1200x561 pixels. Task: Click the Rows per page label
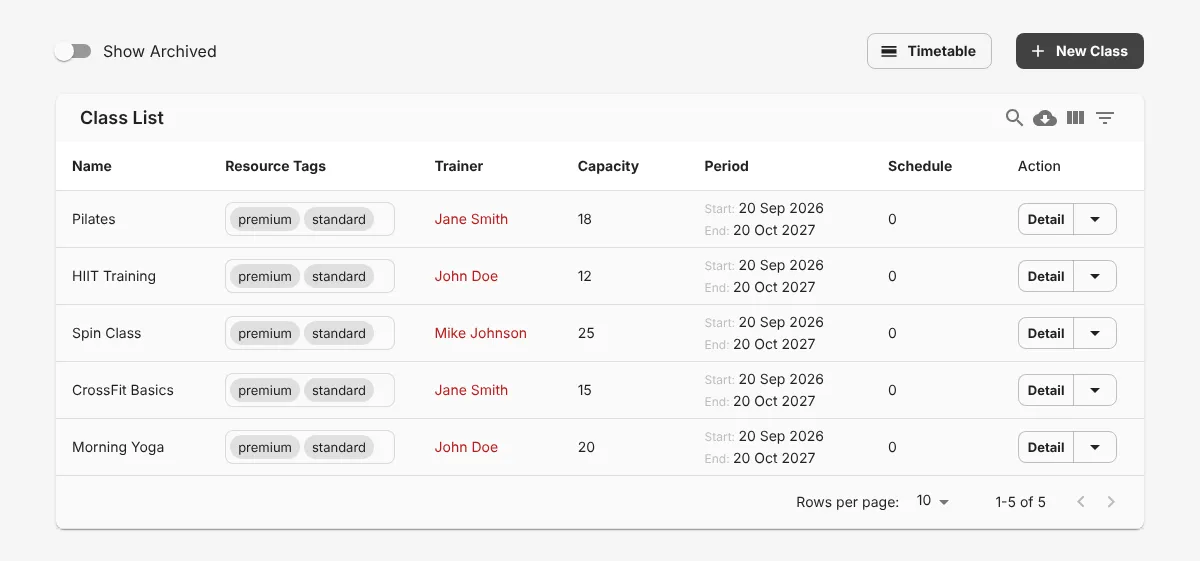[x=847, y=502]
